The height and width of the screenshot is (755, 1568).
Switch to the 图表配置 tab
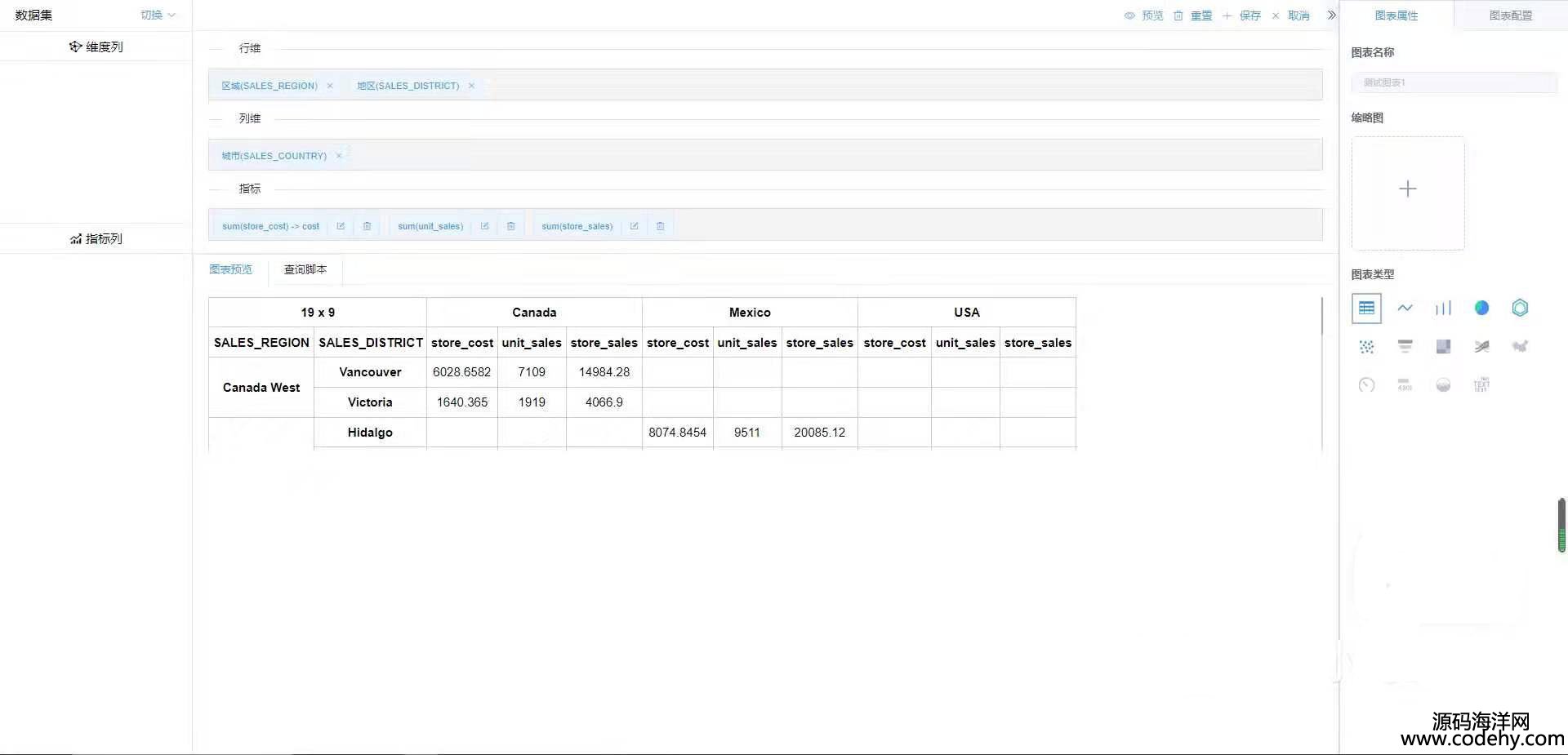pyautogui.click(x=1511, y=16)
